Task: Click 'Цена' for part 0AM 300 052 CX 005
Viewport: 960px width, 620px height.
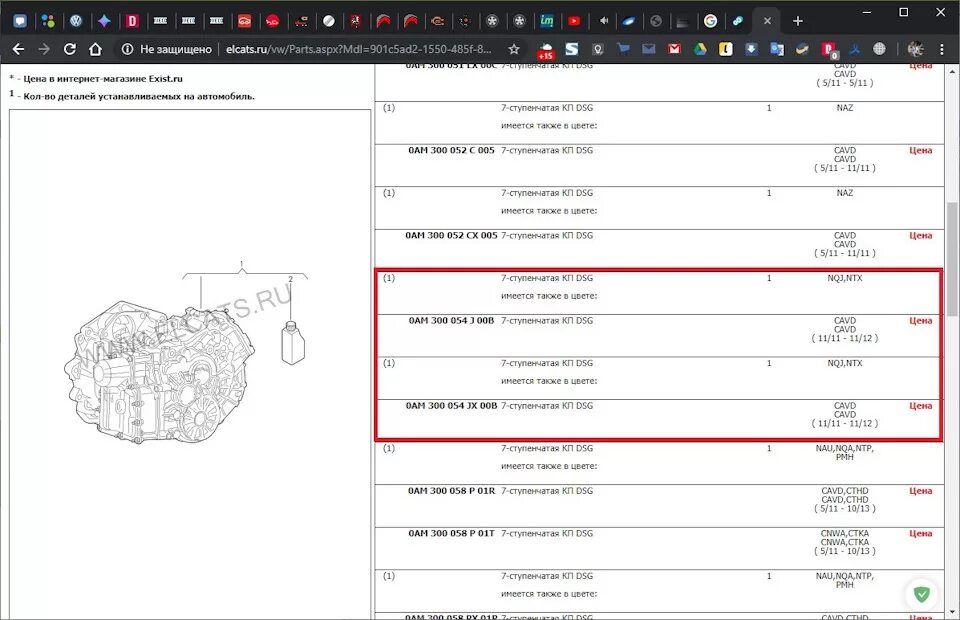Action: tap(920, 235)
